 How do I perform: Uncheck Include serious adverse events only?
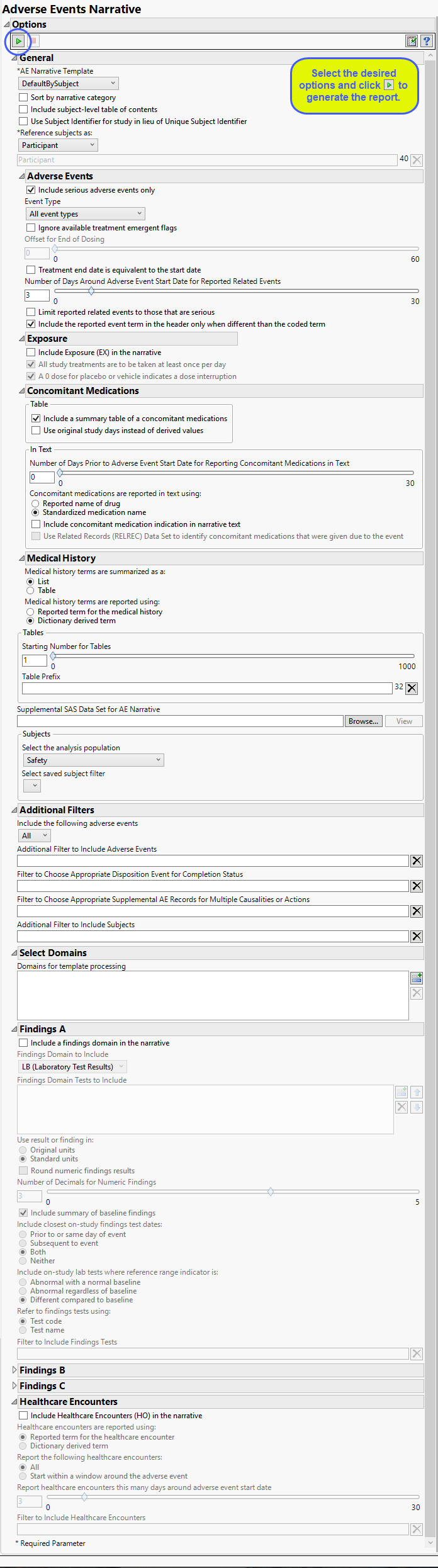pos(31,190)
